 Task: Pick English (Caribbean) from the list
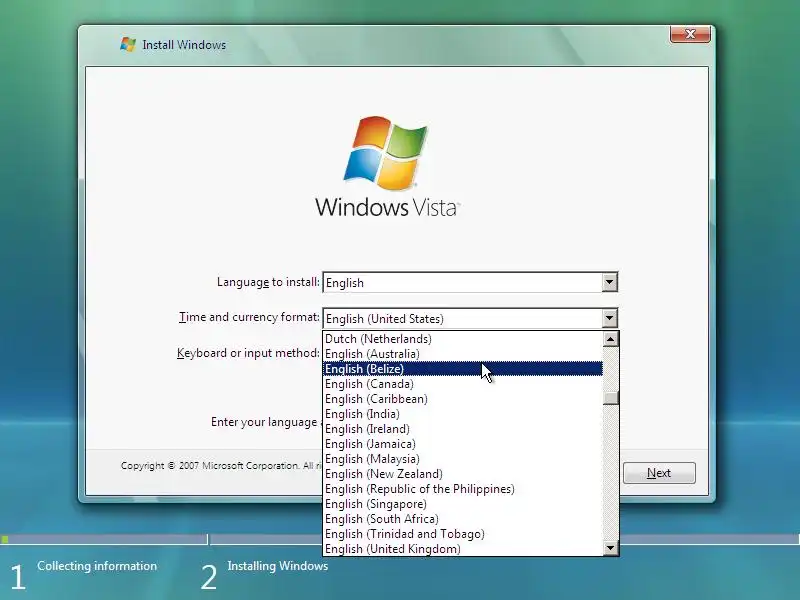click(x=463, y=399)
